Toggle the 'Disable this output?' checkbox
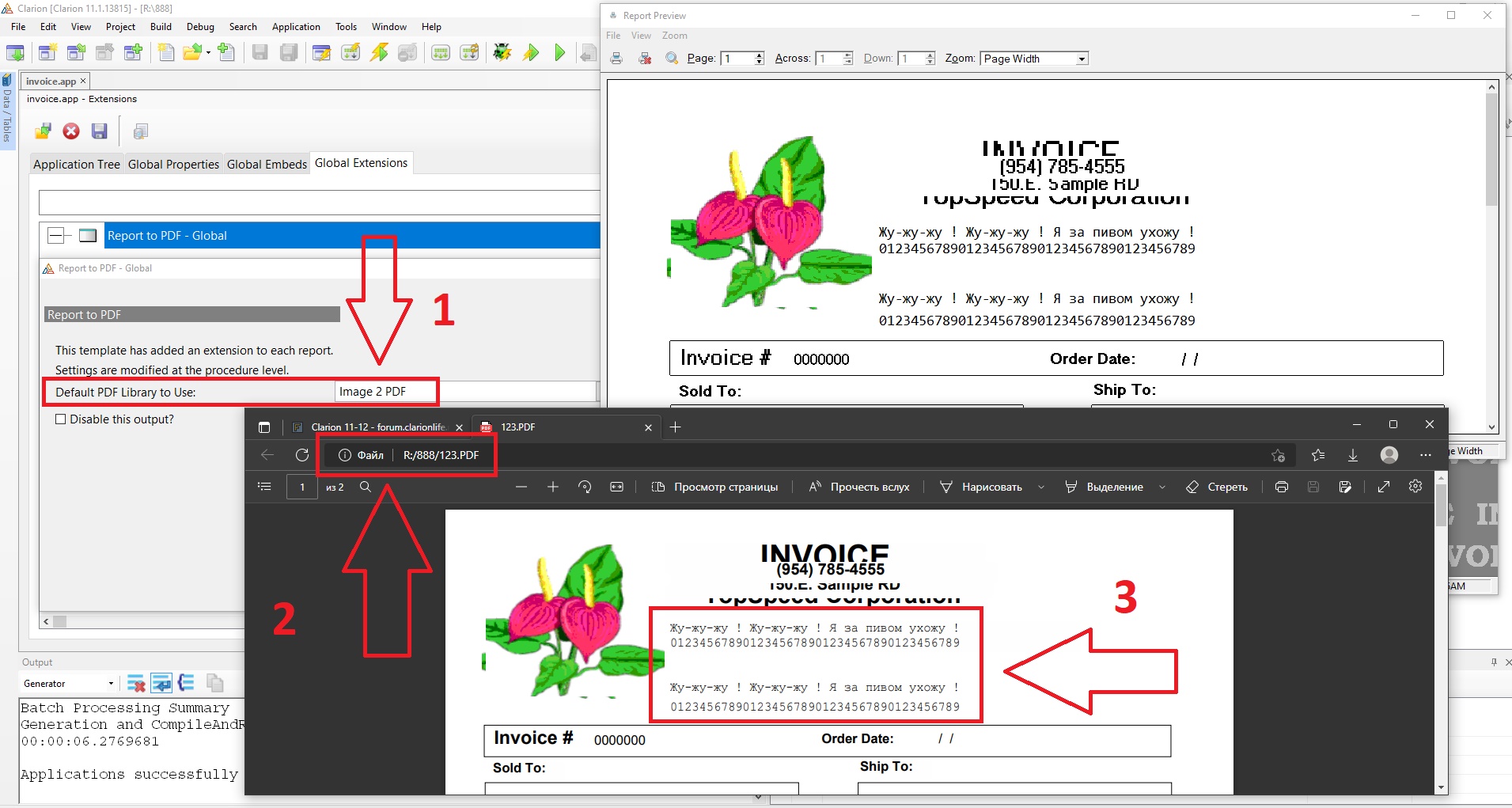Viewport: 1512px width, 808px height. coord(61,419)
